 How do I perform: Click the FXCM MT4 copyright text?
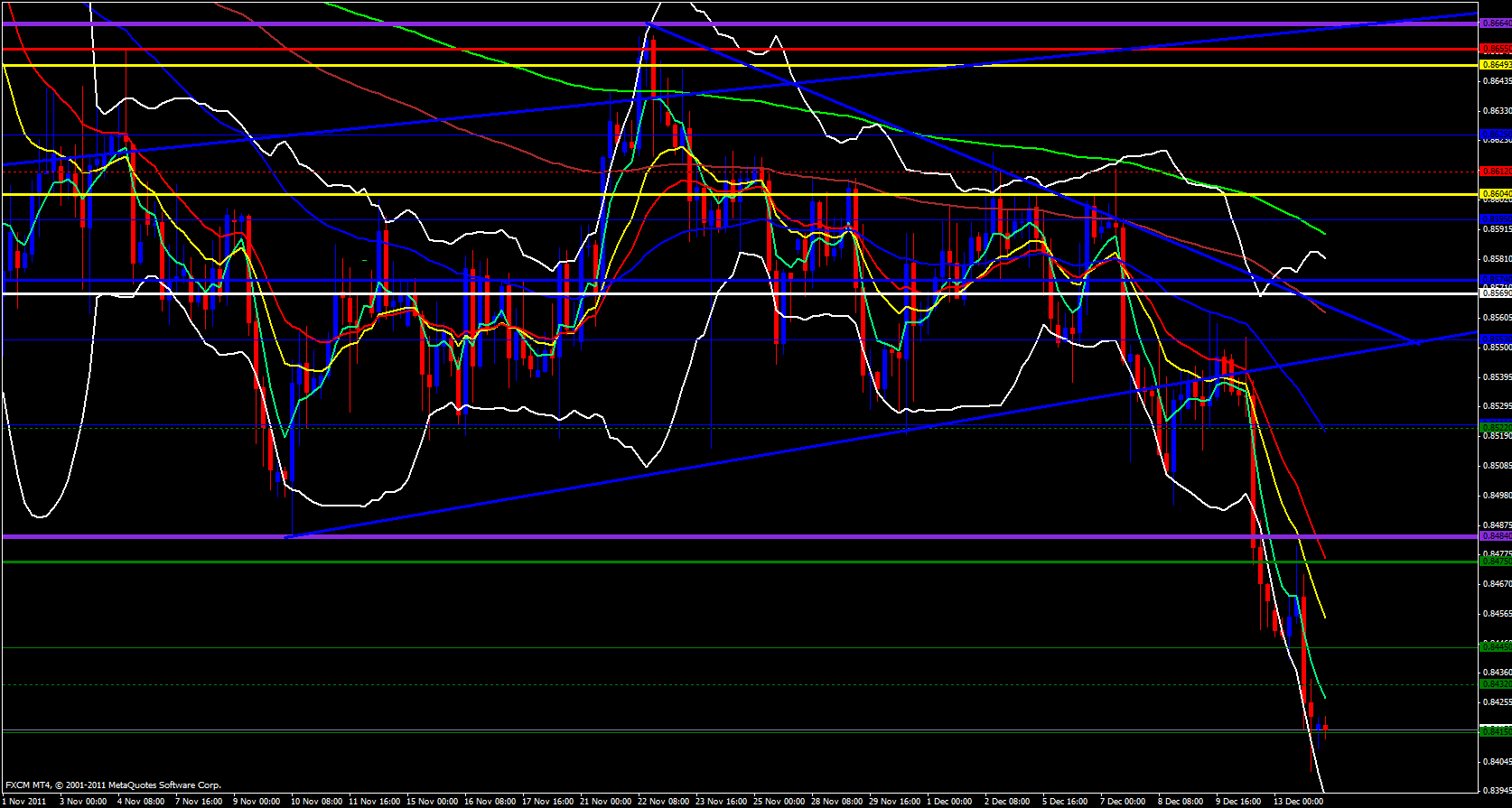(x=113, y=785)
